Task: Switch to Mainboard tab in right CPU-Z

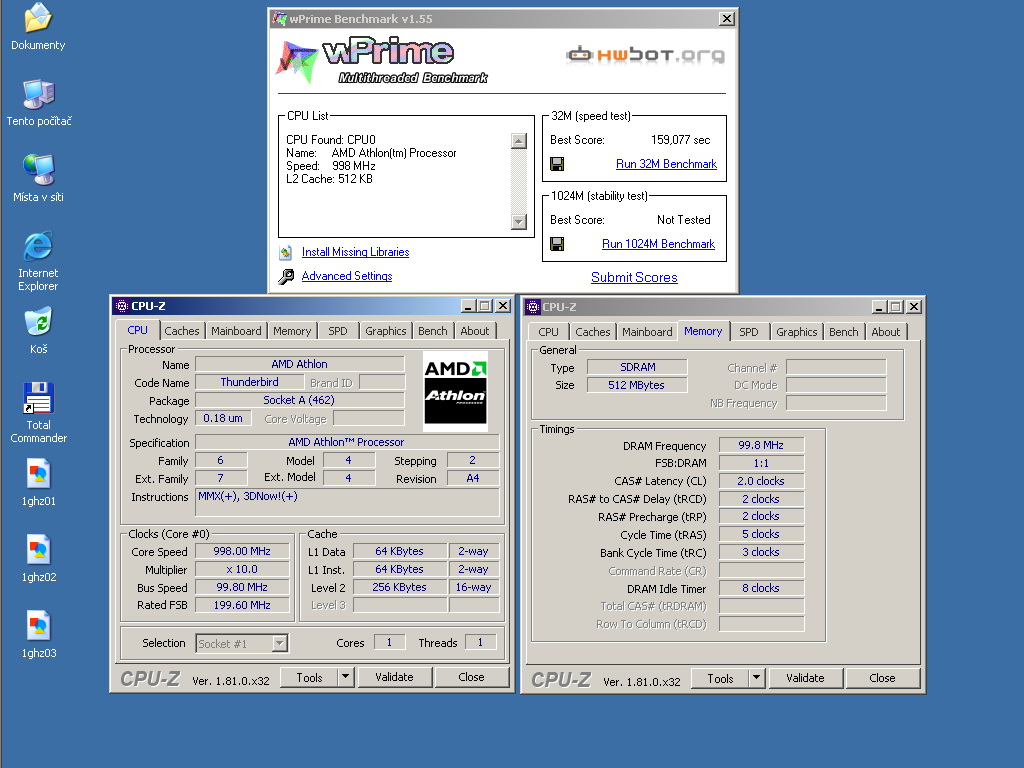Action: pyautogui.click(x=647, y=332)
